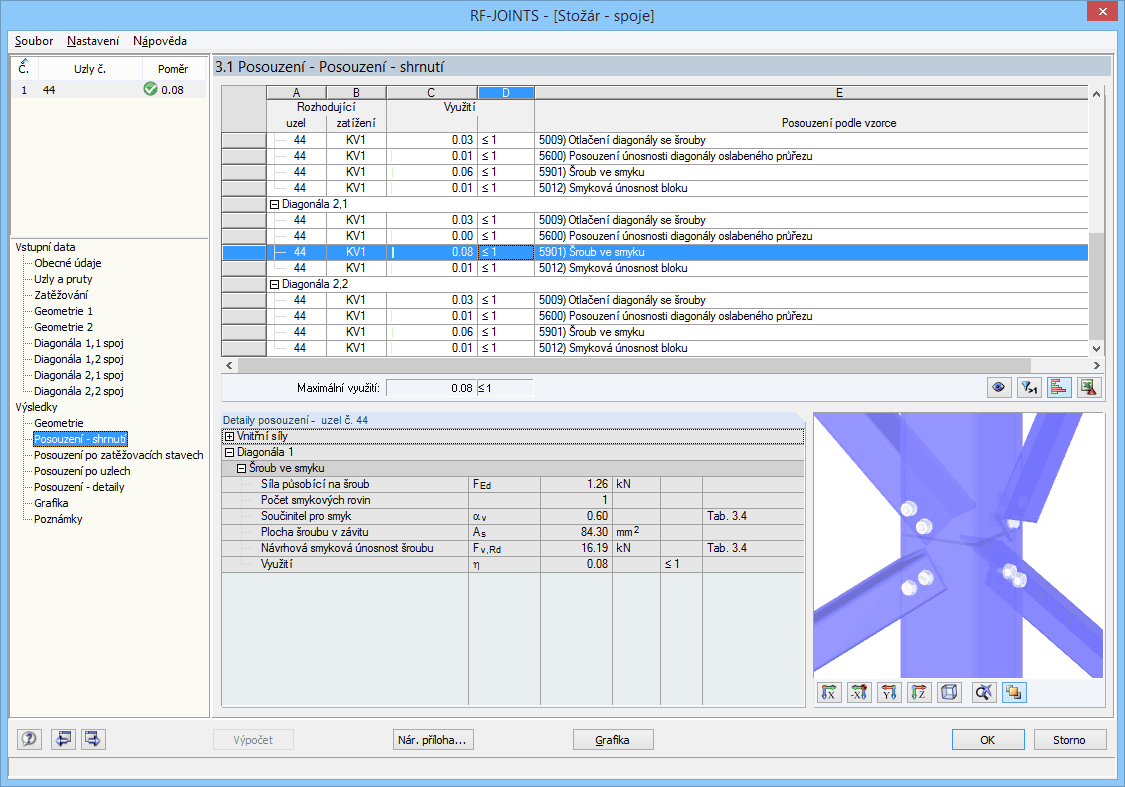Click the 3D joint preview image
The width and height of the screenshot is (1125, 787).
click(959, 545)
